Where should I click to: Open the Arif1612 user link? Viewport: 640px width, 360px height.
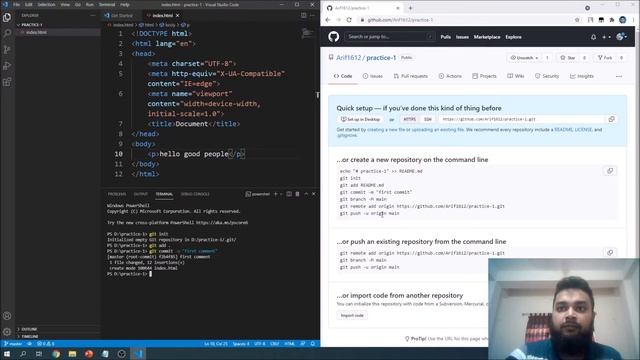[349, 58]
